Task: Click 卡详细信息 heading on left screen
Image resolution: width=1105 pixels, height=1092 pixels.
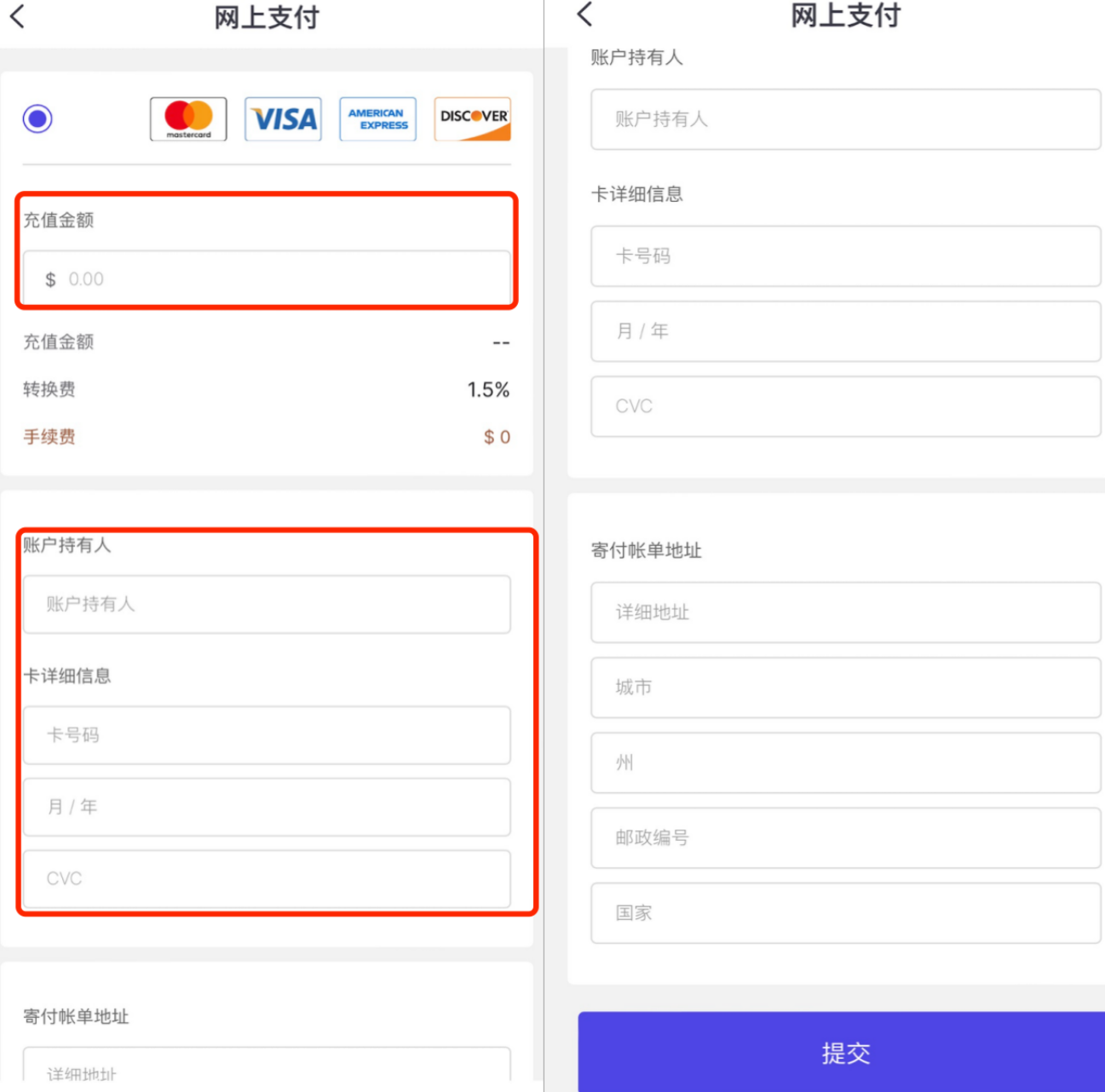Action: click(x=67, y=675)
